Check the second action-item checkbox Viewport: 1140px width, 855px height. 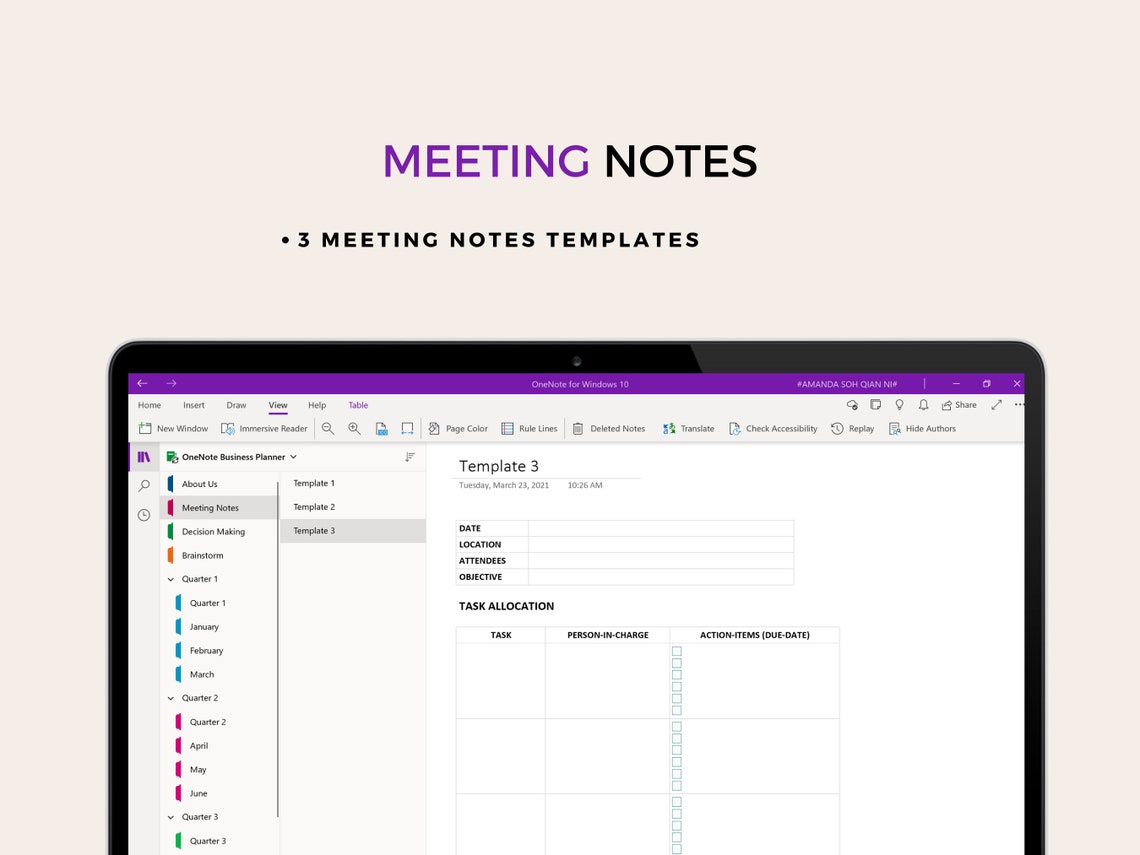pyautogui.click(x=677, y=661)
